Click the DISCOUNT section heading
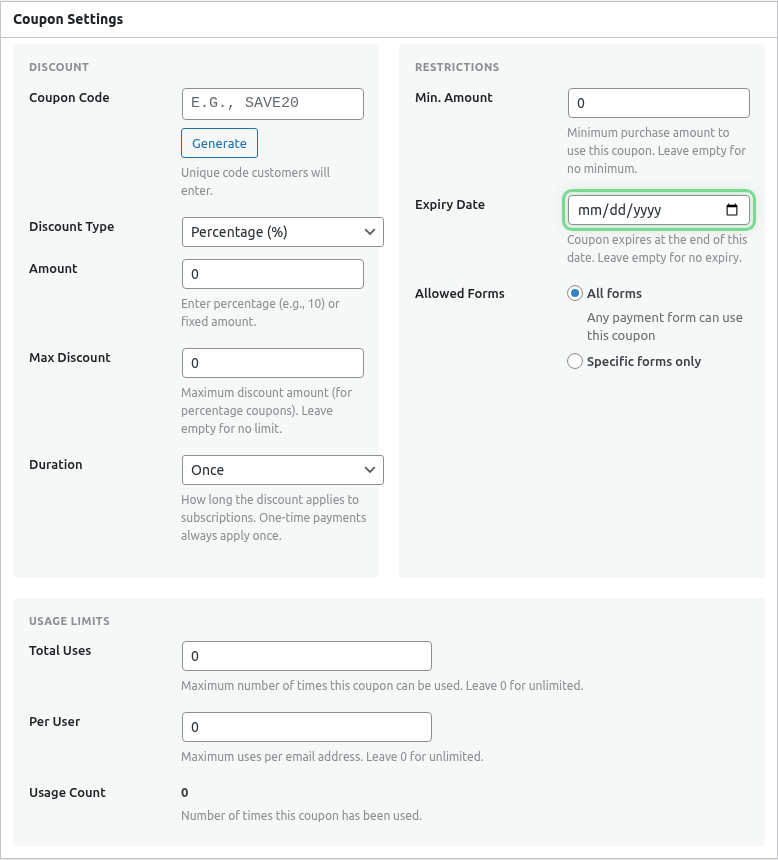 [x=59, y=67]
